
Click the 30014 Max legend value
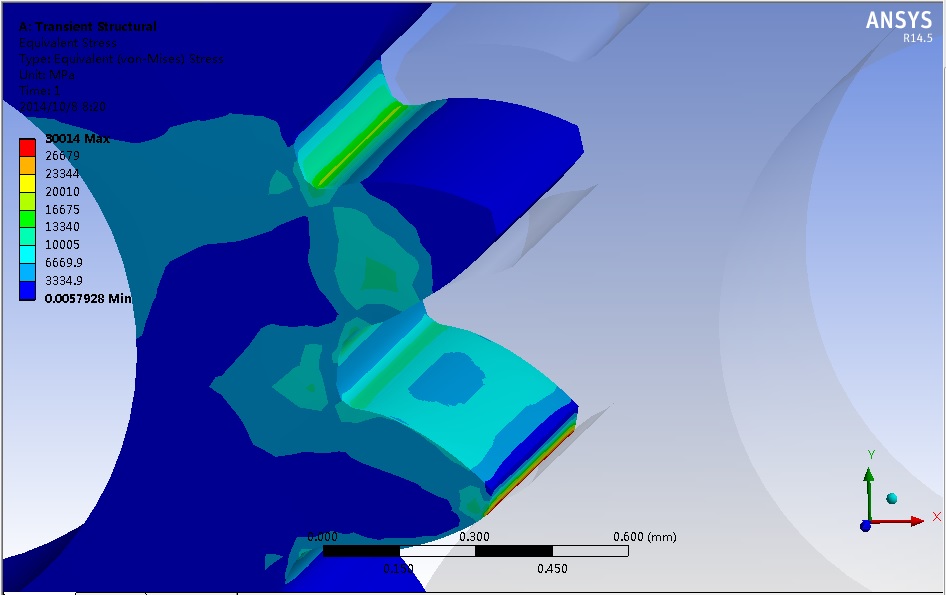[x=78, y=138]
